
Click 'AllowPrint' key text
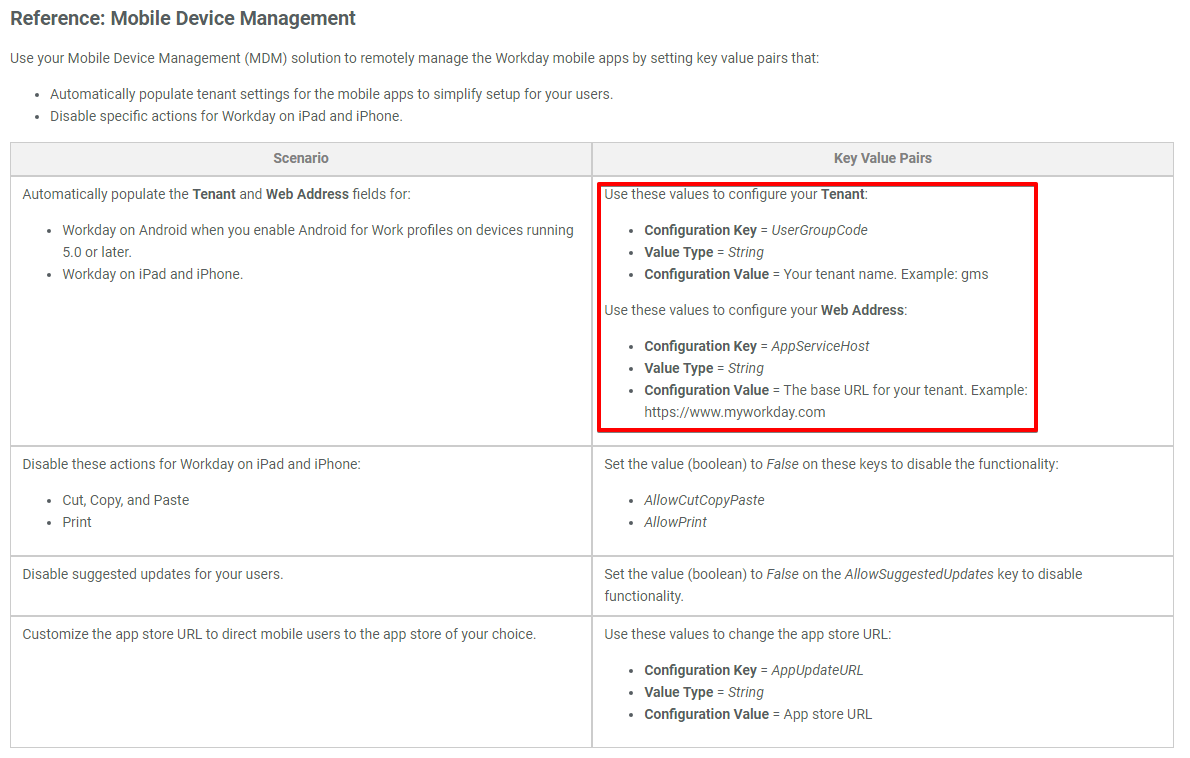[675, 523]
